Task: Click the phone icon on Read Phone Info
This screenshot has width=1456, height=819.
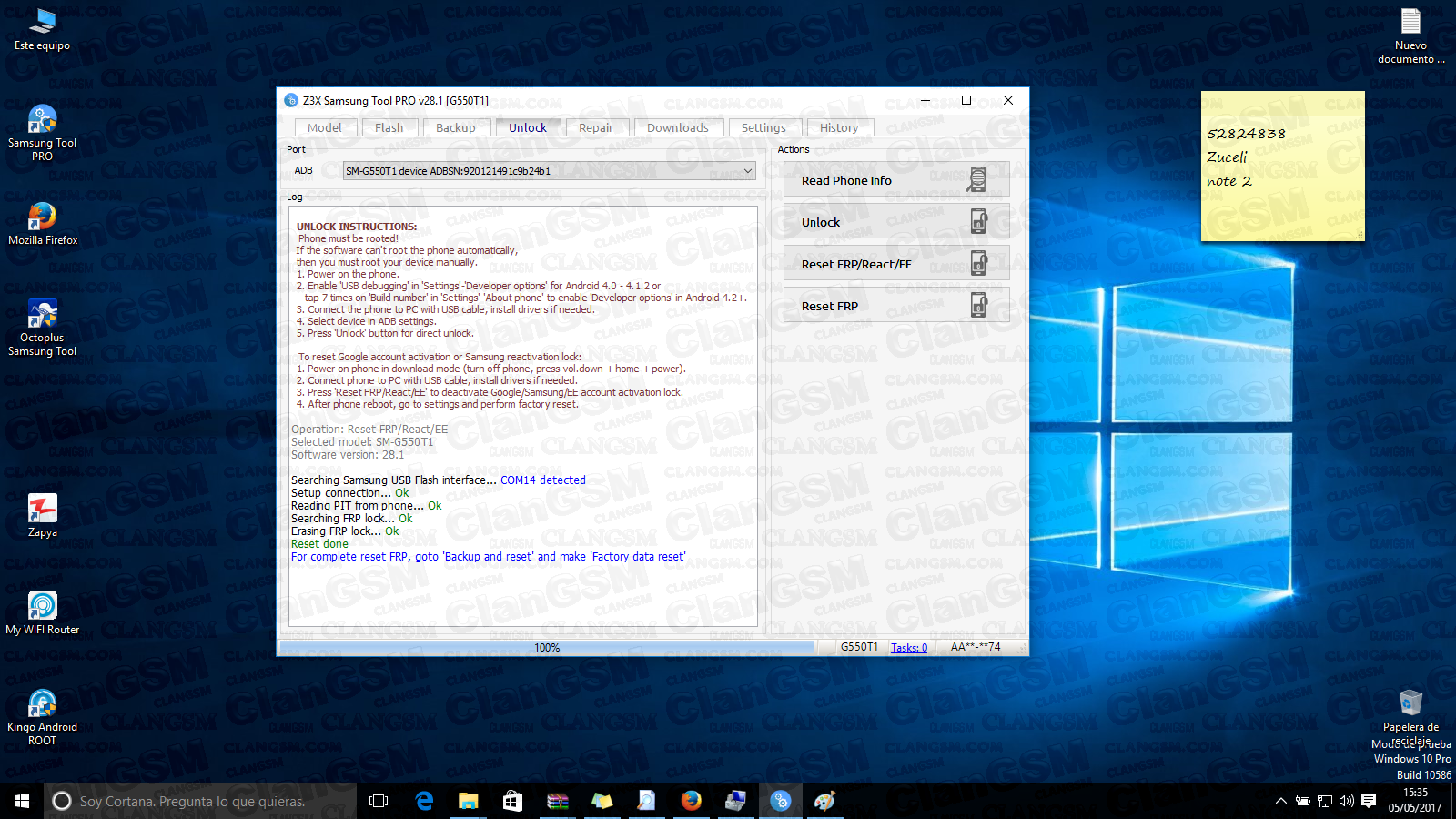Action: coord(977,179)
